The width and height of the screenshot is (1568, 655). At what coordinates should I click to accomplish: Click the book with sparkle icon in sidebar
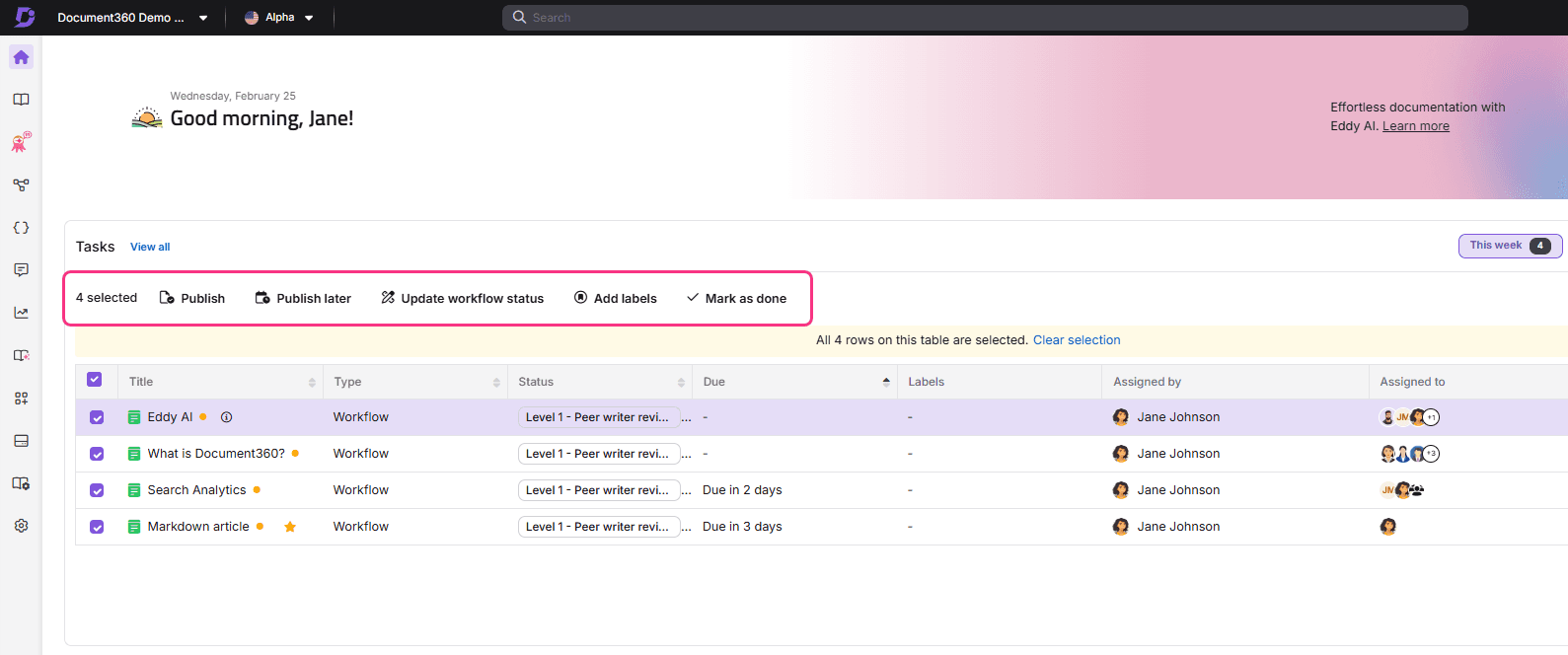pyautogui.click(x=21, y=355)
